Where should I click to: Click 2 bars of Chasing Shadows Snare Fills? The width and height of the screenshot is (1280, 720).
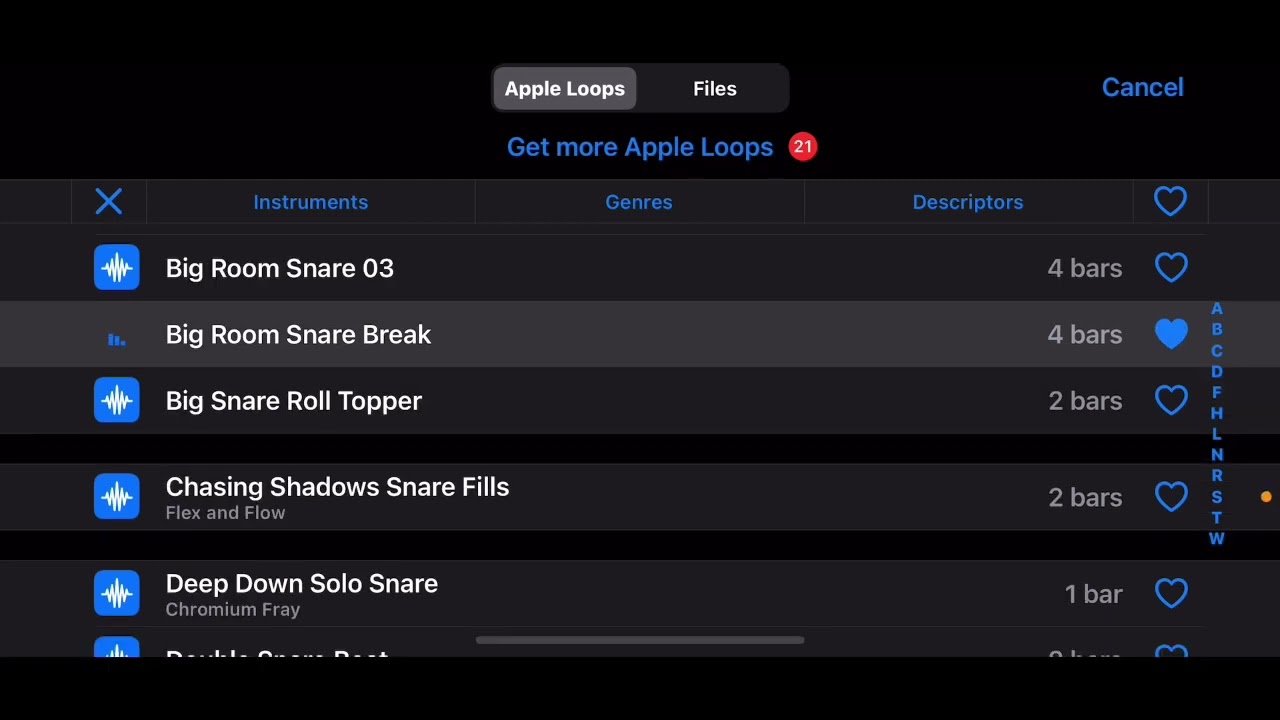coord(1085,497)
